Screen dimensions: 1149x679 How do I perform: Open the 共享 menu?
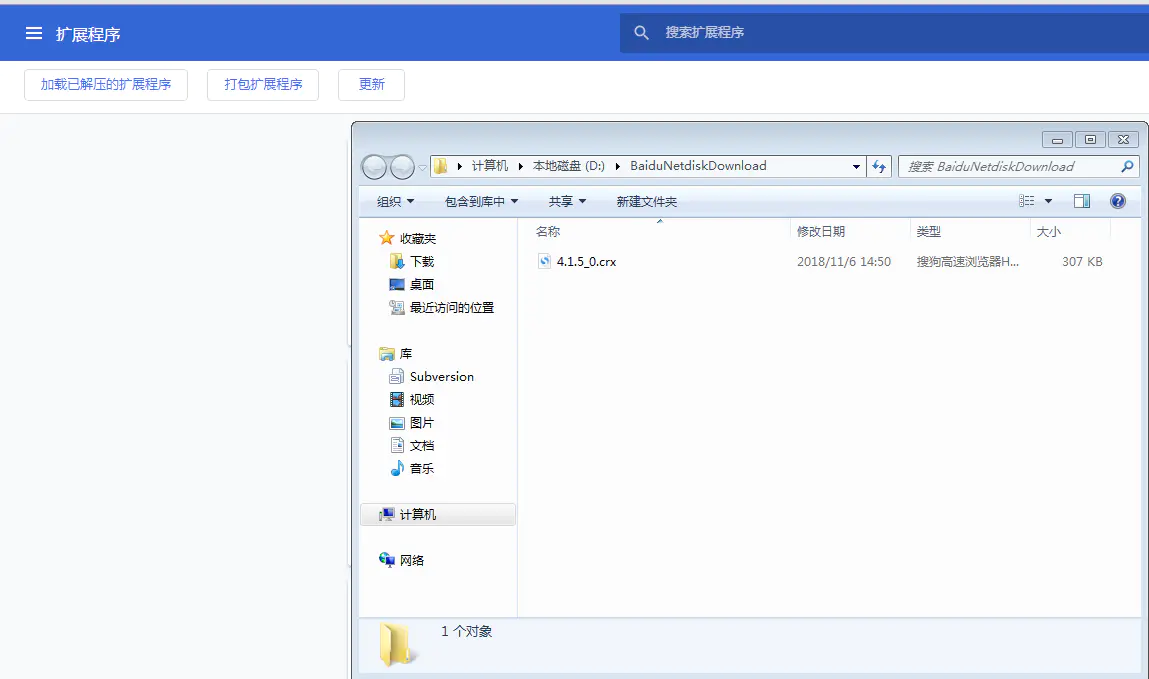coord(567,201)
